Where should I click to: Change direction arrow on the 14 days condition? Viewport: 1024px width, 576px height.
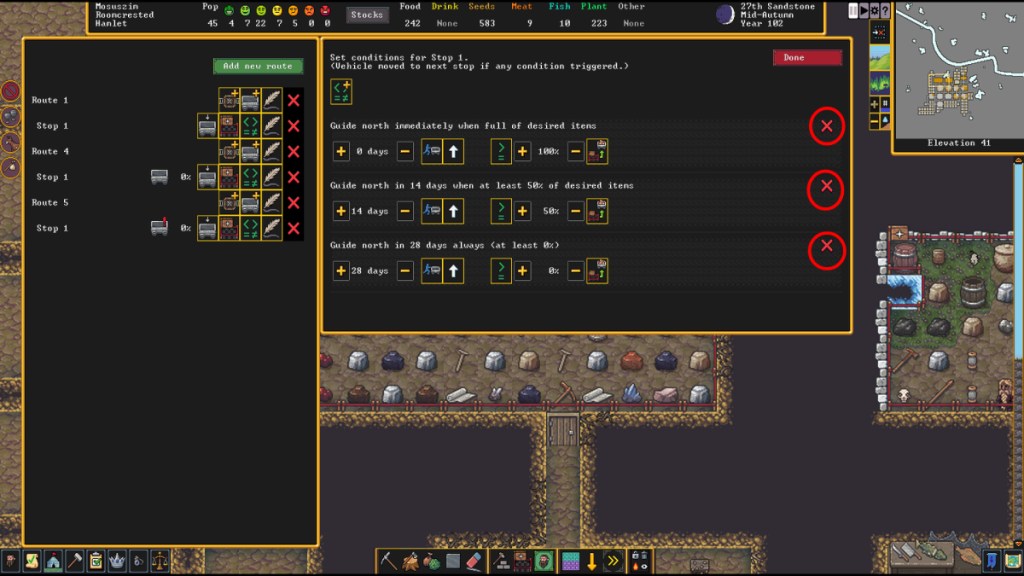click(x=453, y=212)
